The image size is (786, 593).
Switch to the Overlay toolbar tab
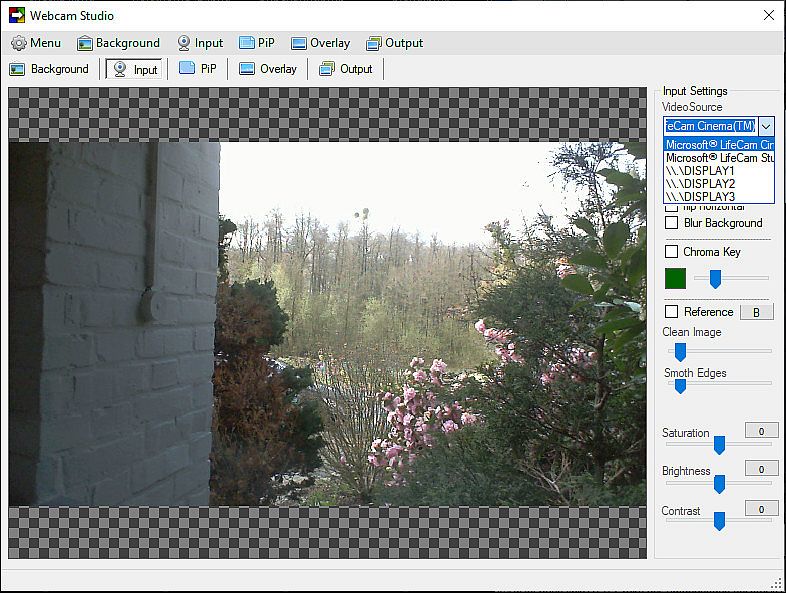[x=268, y=69]
